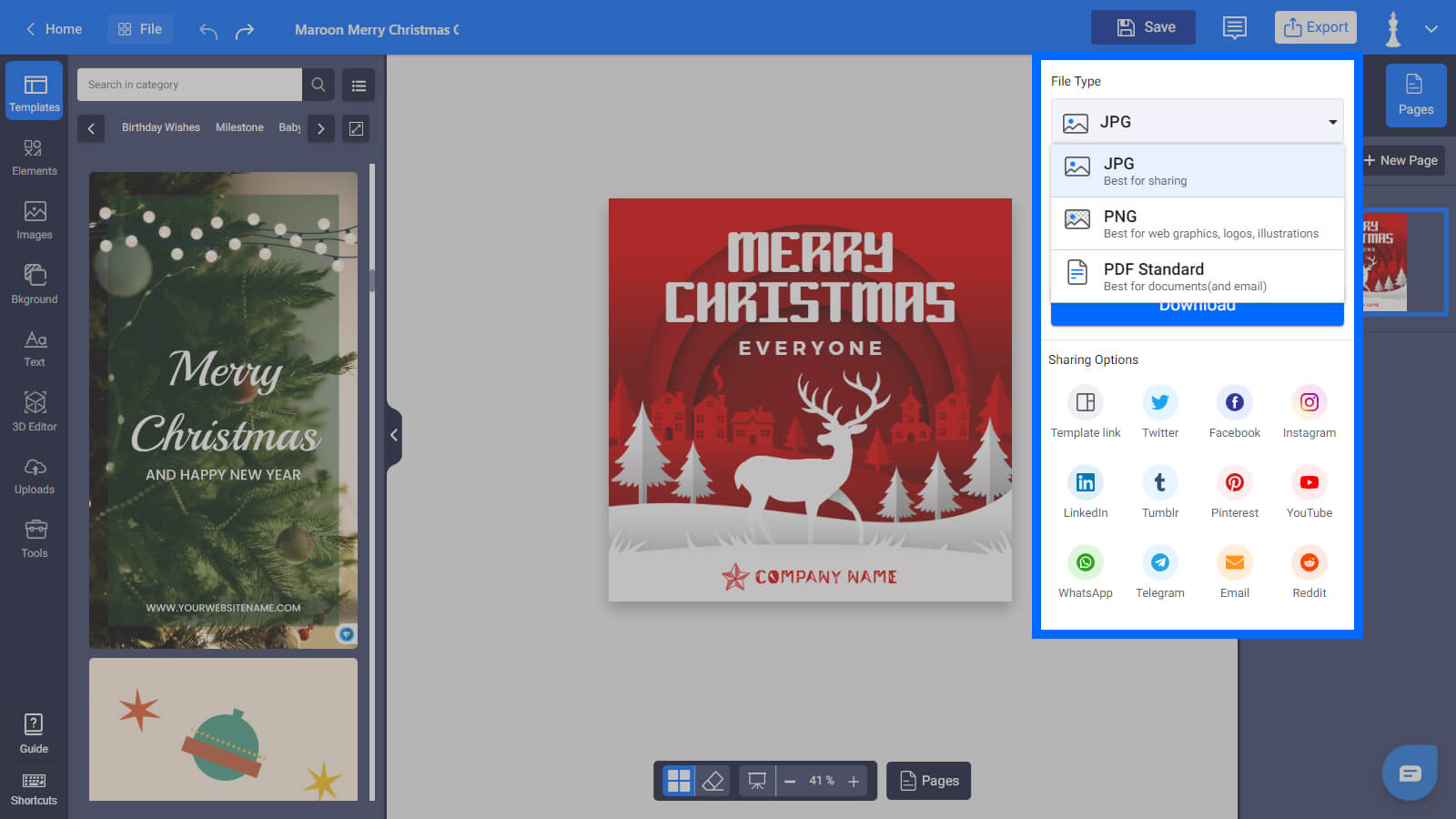Open the account dropdown at top right
This screenshot has height=819, width=1456.
tap(1430, 28)
